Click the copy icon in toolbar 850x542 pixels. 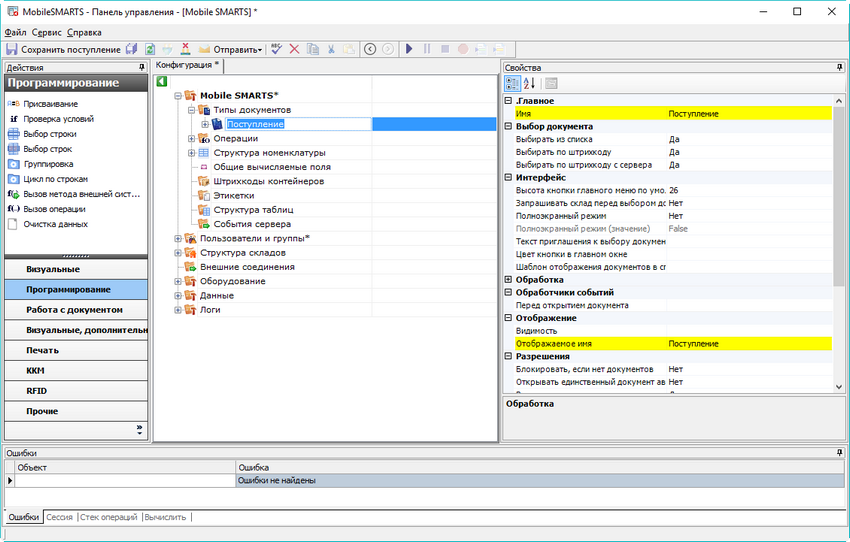pos(313,49)
